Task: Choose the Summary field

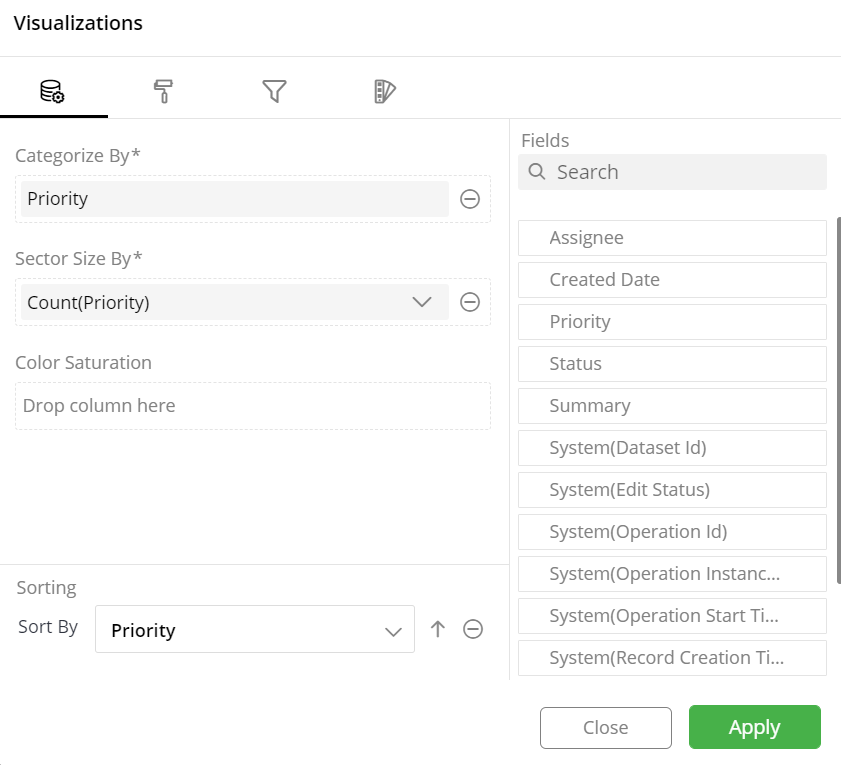Action: tap(672, 406)
